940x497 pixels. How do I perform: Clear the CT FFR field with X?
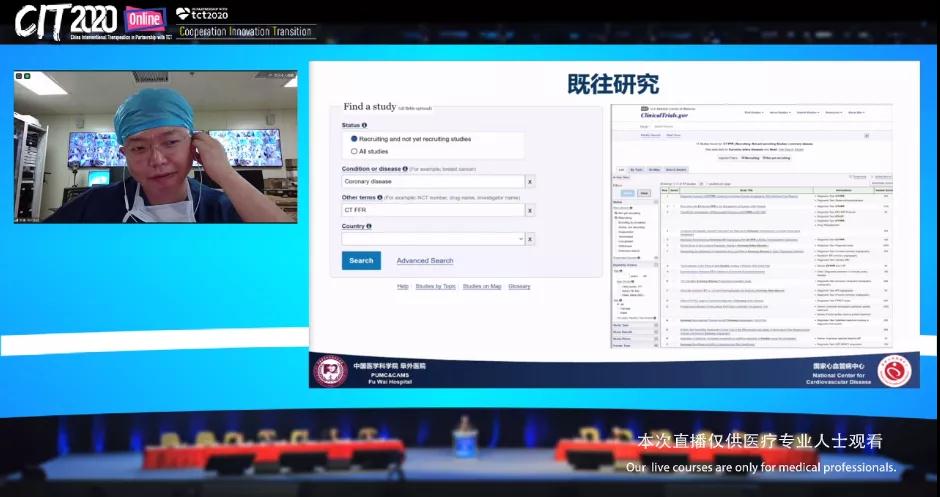[x=530, y=211]
